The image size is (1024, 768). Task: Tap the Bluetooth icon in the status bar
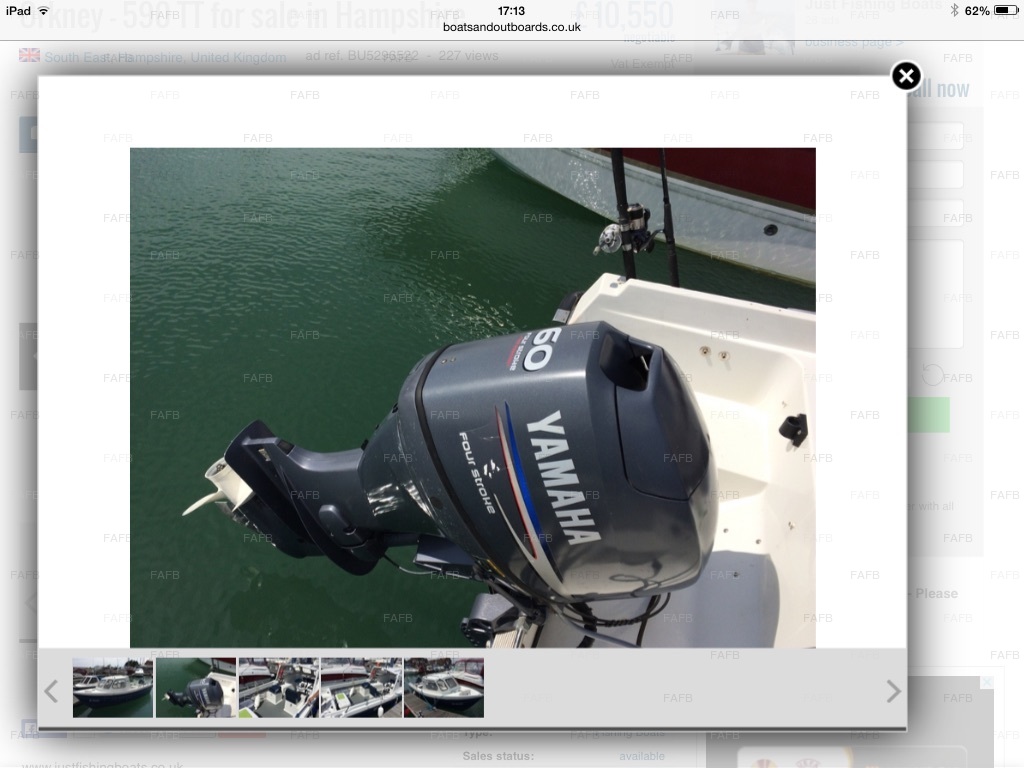pos(954,10)
